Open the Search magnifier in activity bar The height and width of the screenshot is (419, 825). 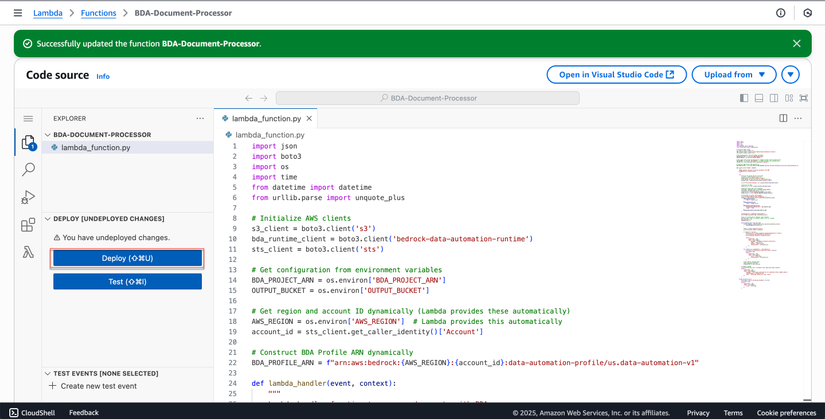point(28,169)
